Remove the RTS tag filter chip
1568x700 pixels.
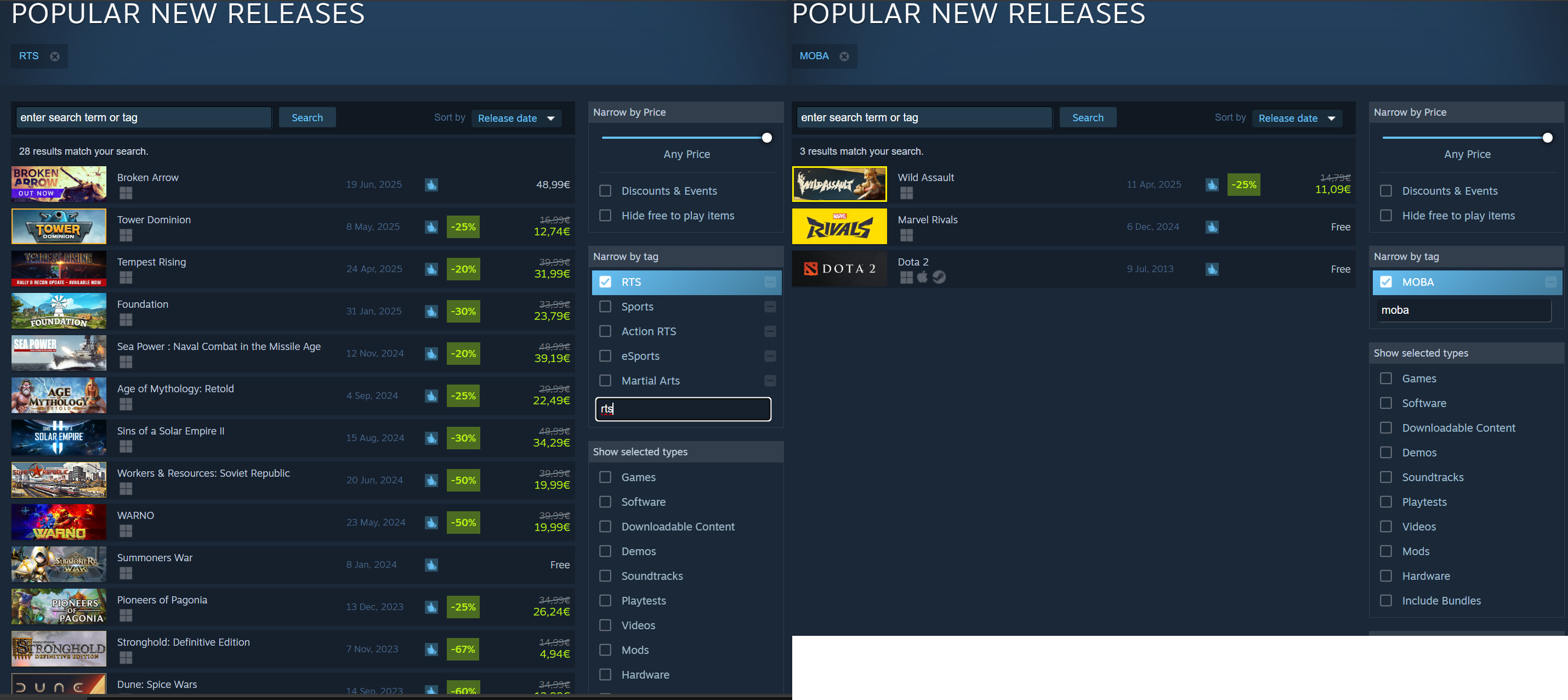(x=55, y=56)
